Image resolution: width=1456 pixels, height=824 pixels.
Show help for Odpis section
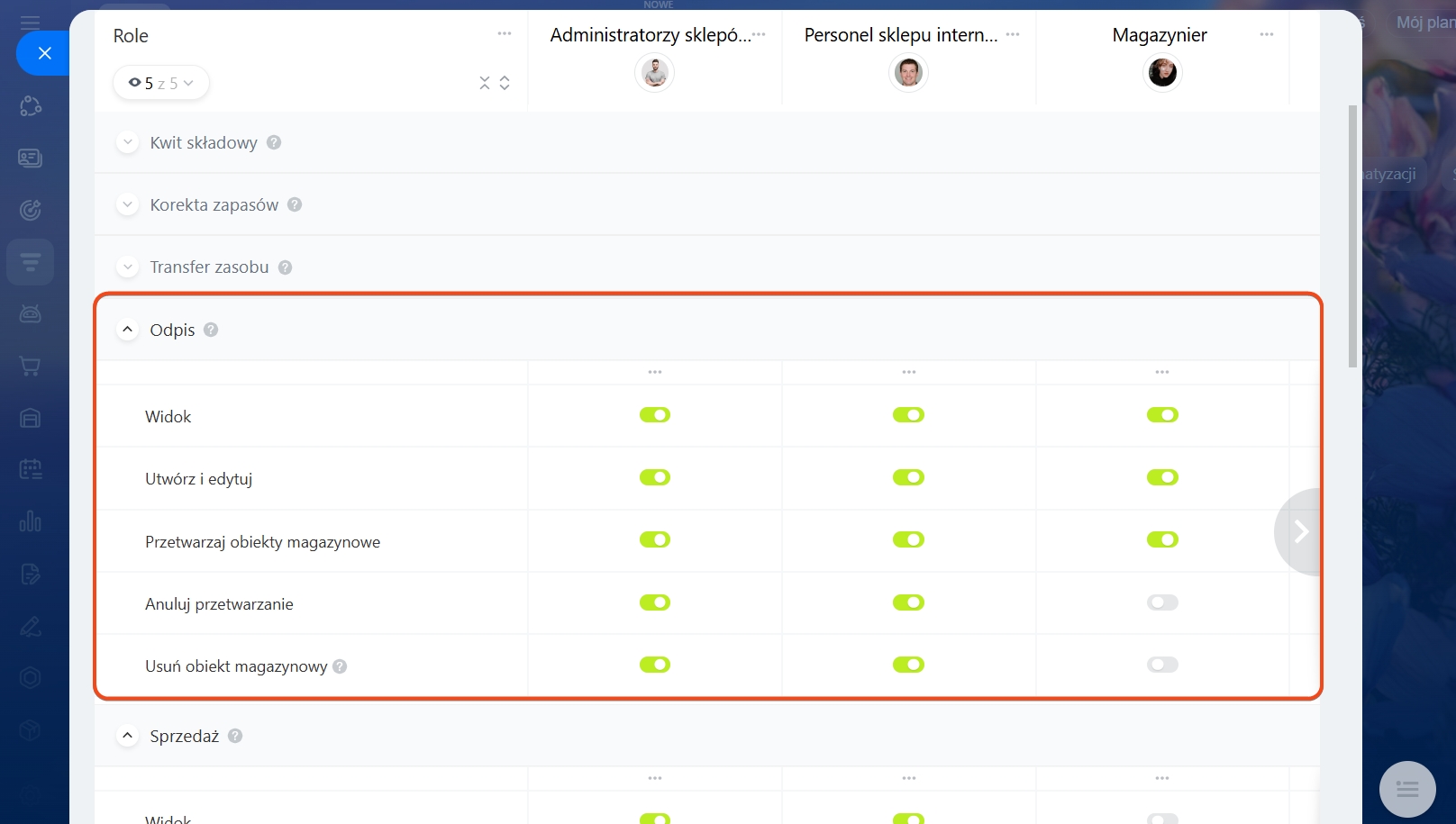tap(211, 330)
